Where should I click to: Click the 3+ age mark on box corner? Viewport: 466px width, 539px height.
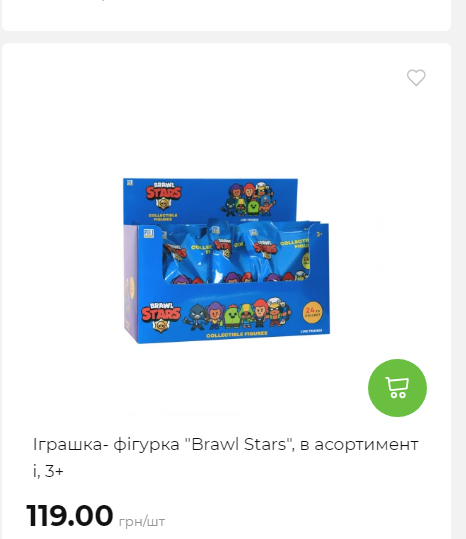(319, 234)
